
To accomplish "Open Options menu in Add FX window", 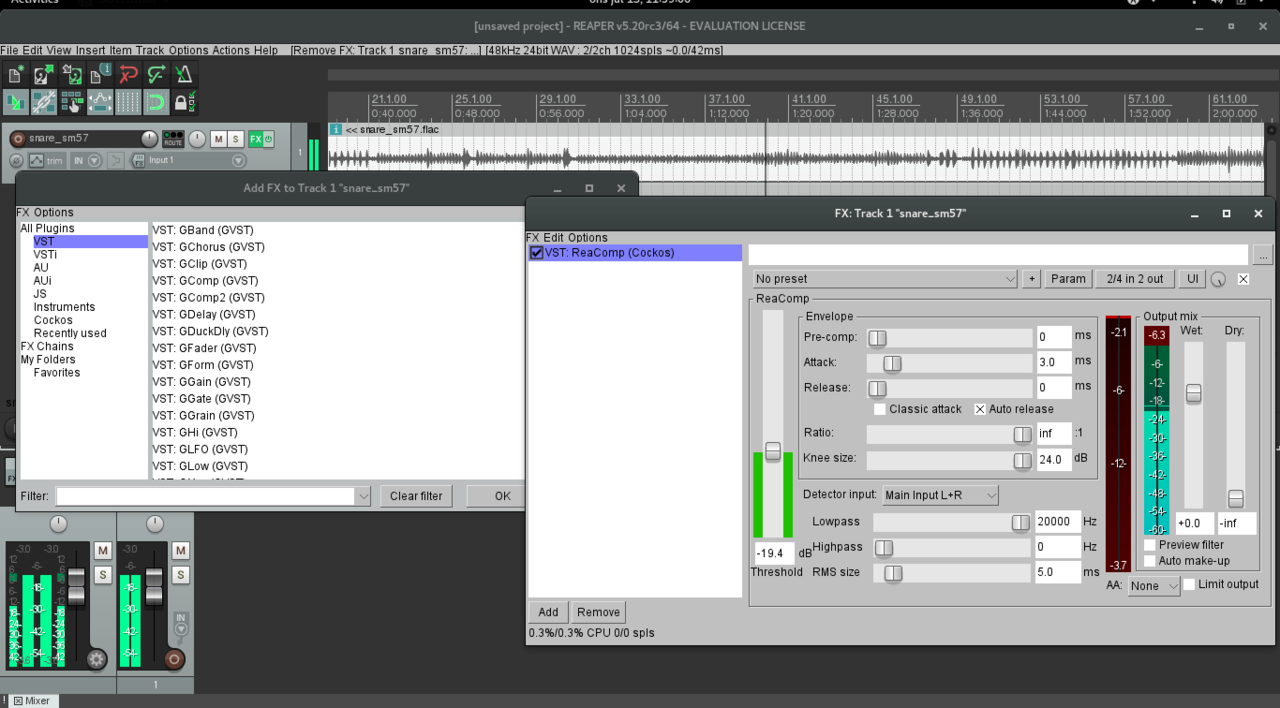I will click(54, 212).
